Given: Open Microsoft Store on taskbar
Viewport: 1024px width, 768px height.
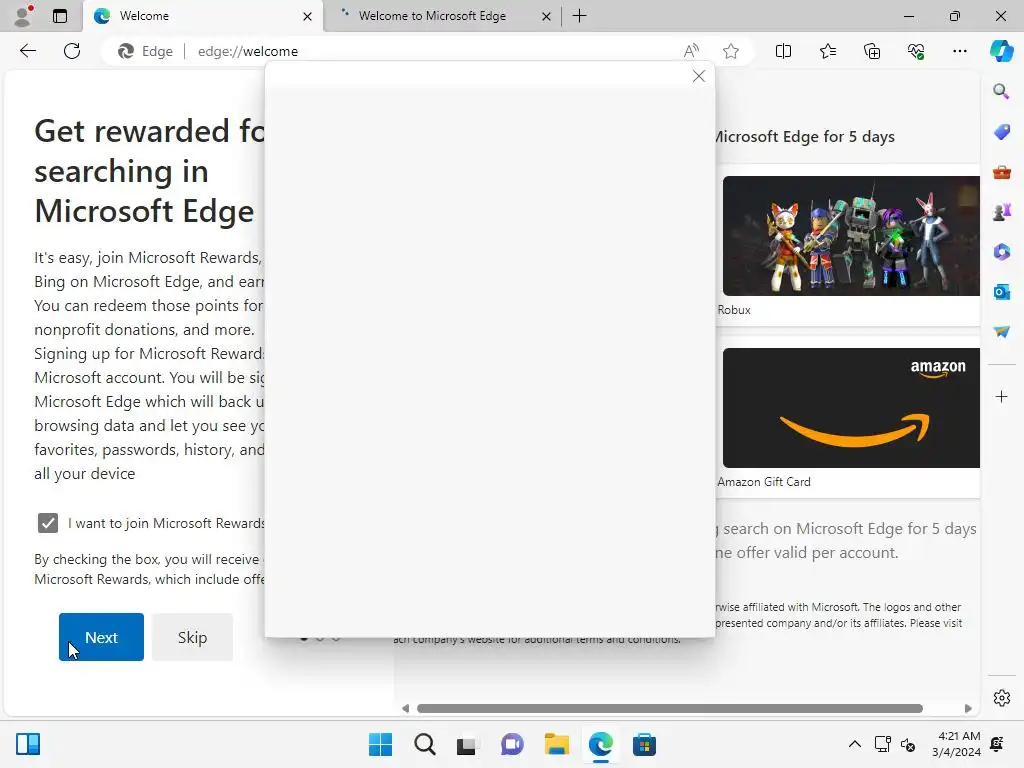Looking at the screenshot, I should coord(644,744).
